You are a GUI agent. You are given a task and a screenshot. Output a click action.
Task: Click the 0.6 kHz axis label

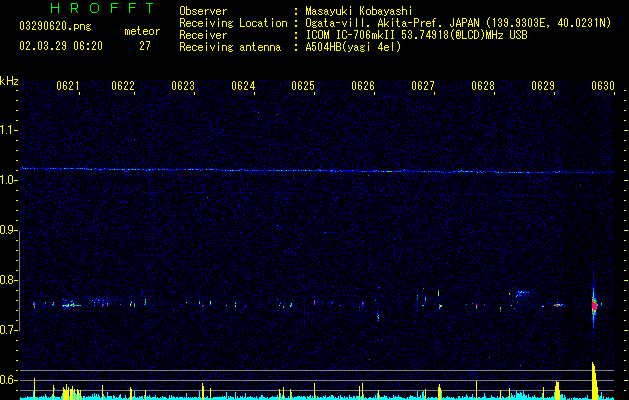(x=8, y=380)
